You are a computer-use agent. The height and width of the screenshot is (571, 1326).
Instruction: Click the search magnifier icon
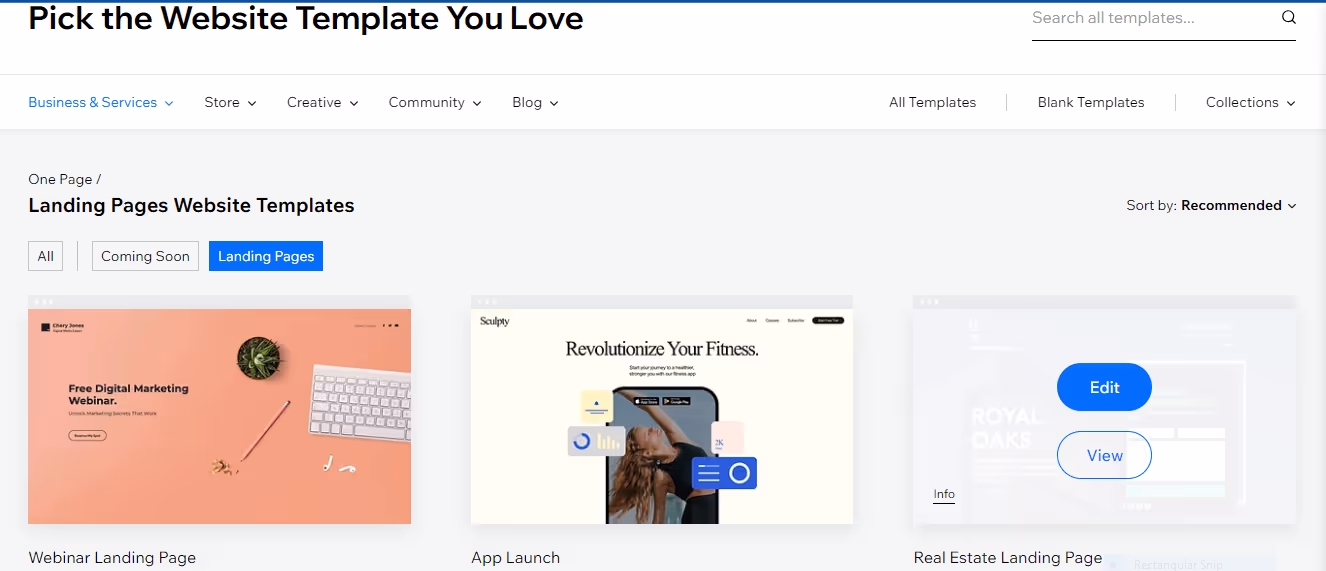pos(1288,18)
